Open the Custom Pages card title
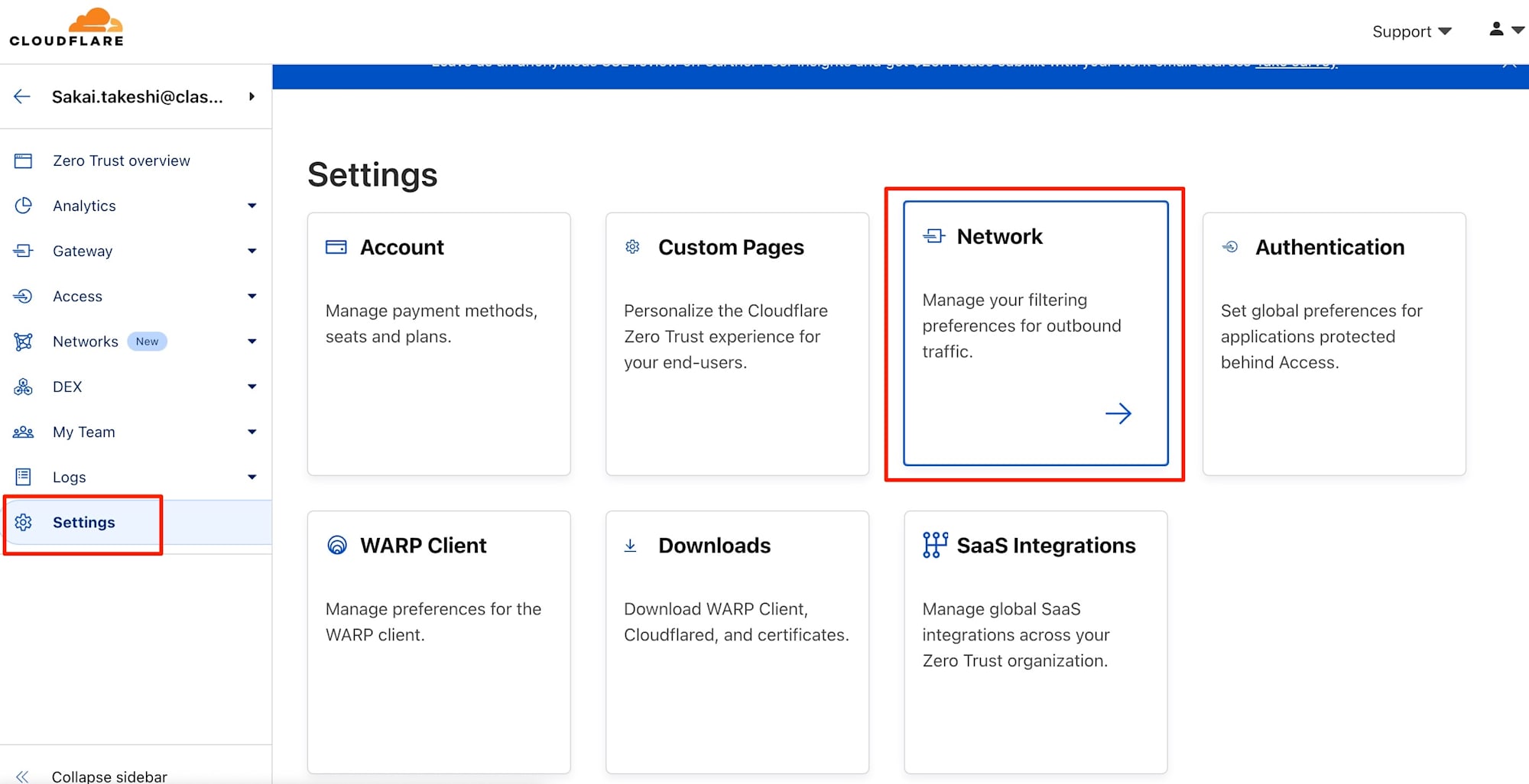Viewport: 1529px width, 784px height. point(731,247)
